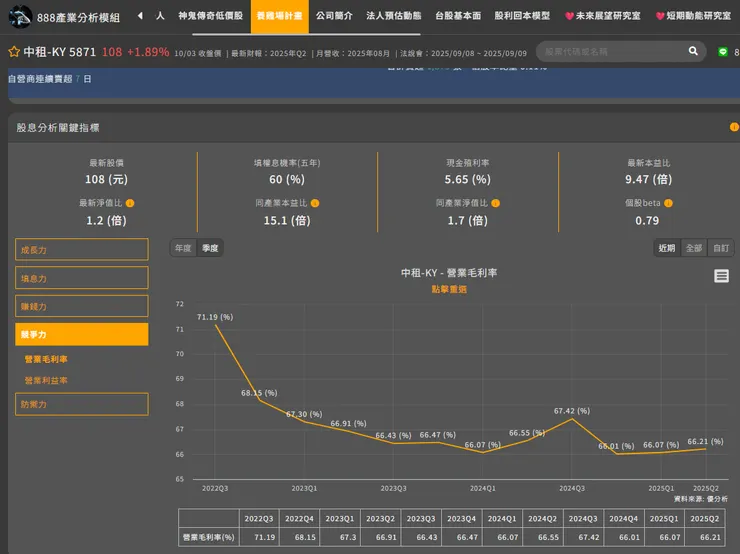Click the heart icon of 未來展望研究室

569,16
